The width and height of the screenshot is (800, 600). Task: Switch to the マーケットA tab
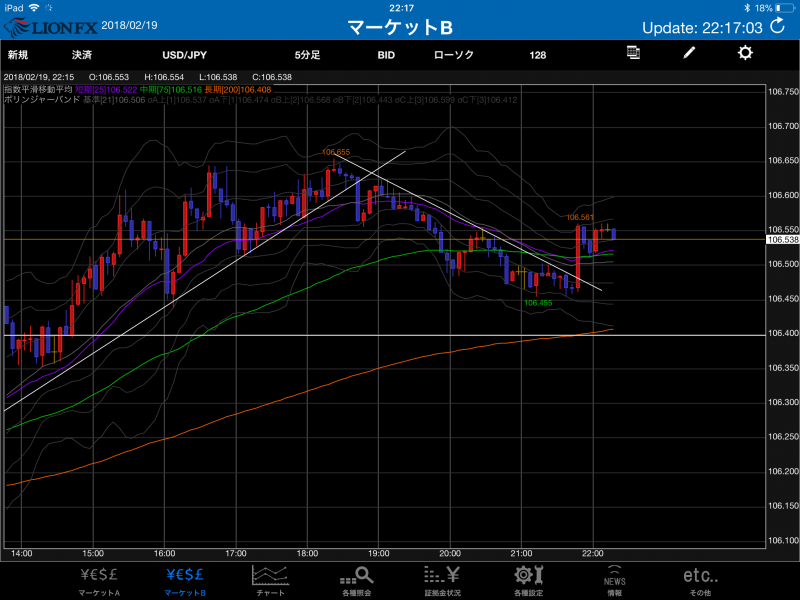point(99,579)
